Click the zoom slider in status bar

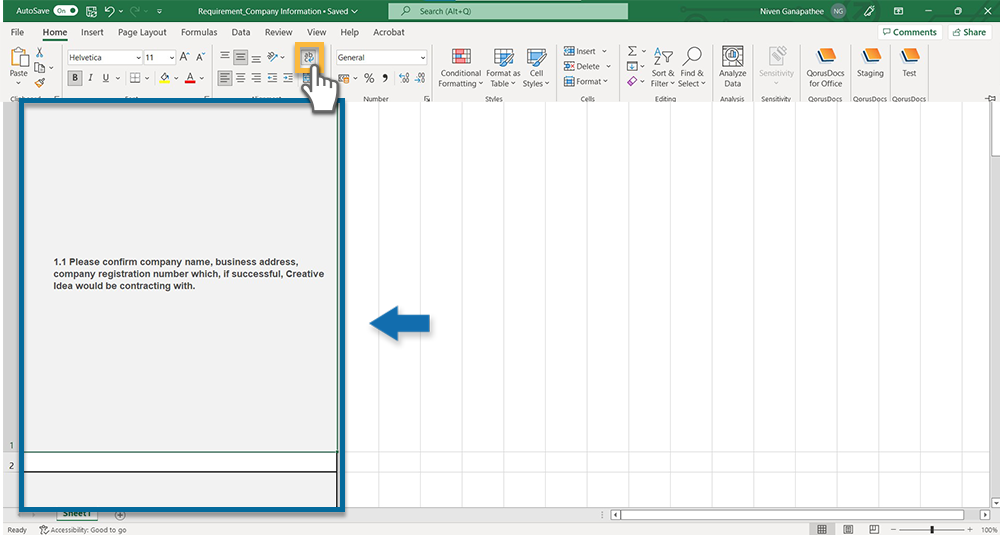[x=932, y=529]
